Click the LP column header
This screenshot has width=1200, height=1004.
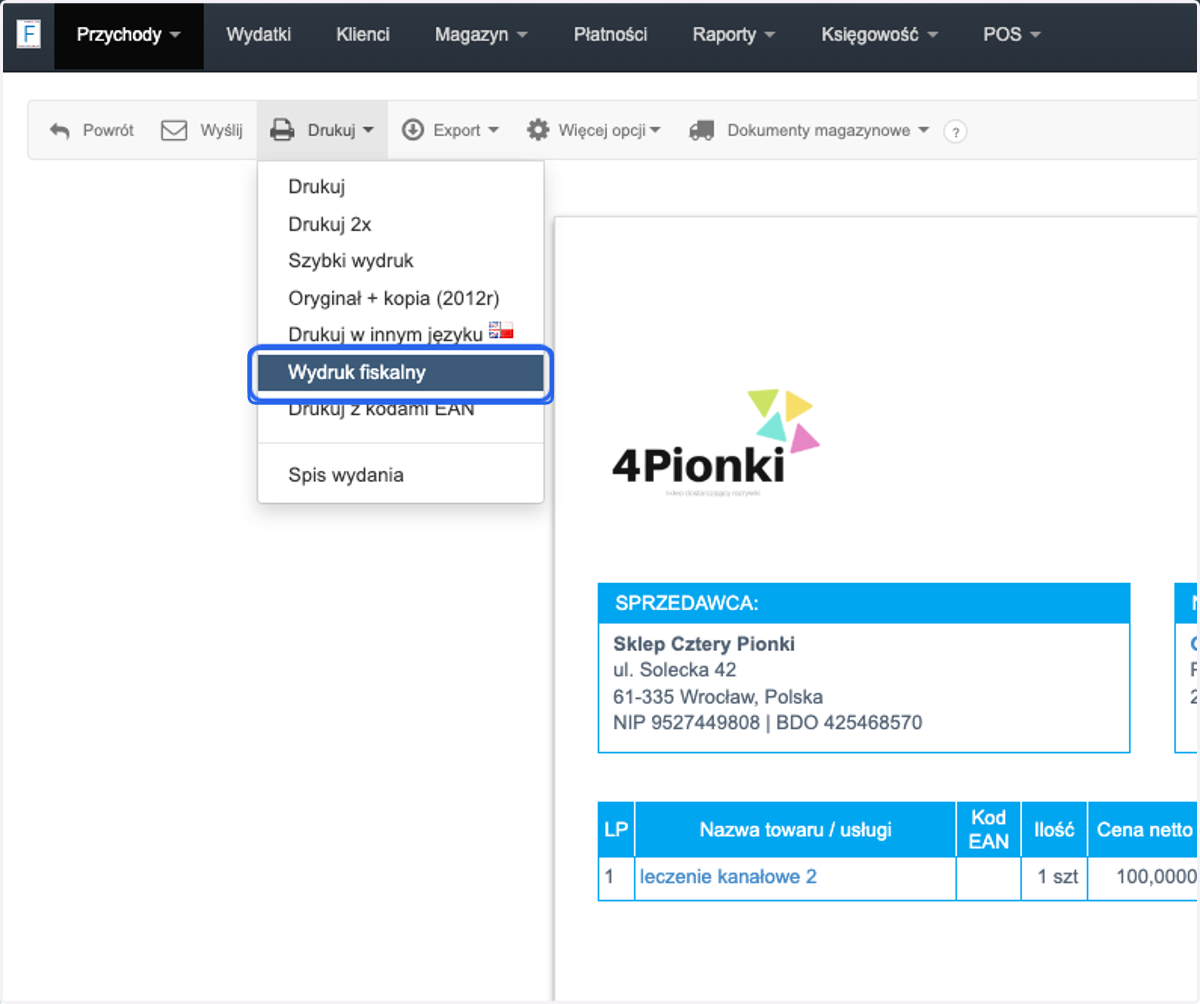(616, 829)
